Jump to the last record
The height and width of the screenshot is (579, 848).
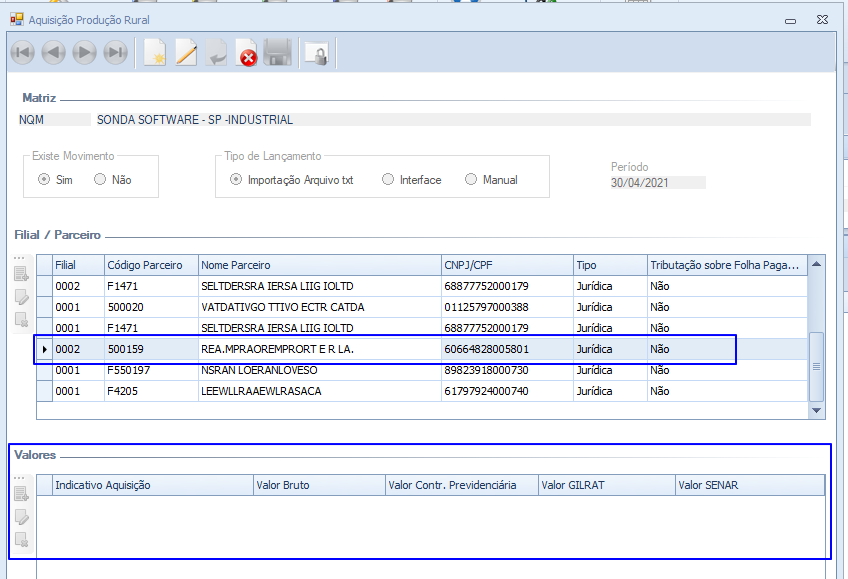115,53
